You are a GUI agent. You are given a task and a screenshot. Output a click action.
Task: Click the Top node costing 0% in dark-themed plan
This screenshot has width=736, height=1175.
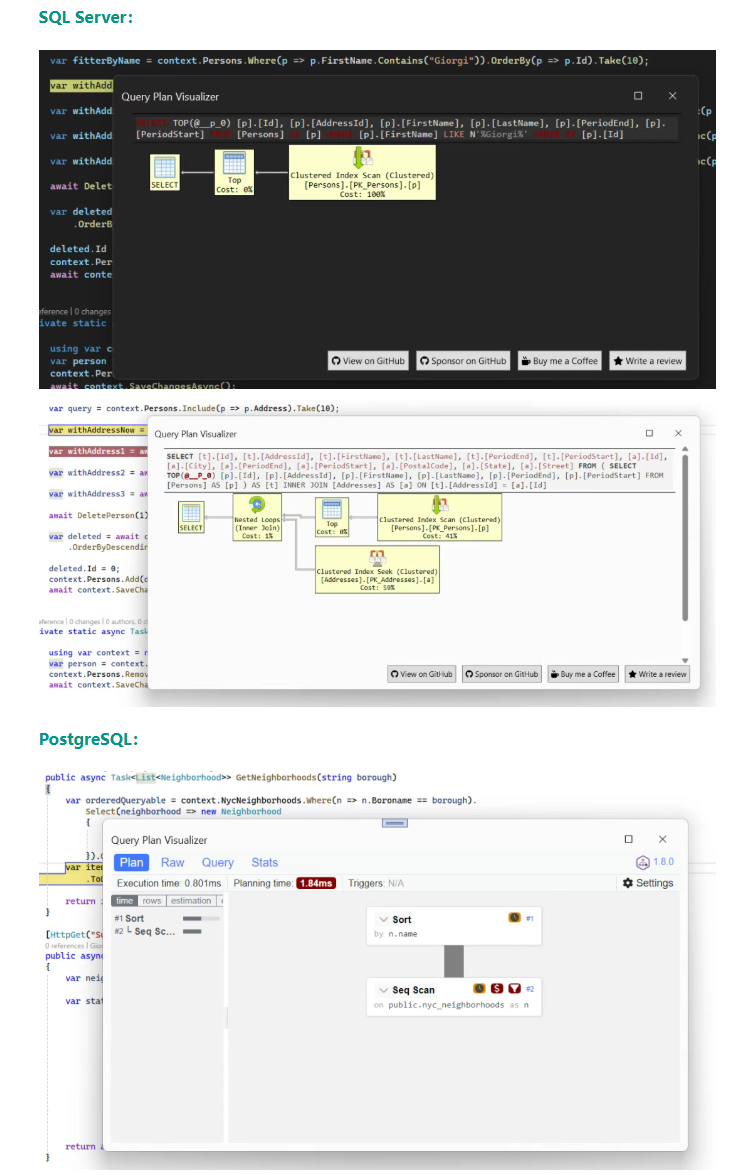pyautogui.click(x=234, y=172)
